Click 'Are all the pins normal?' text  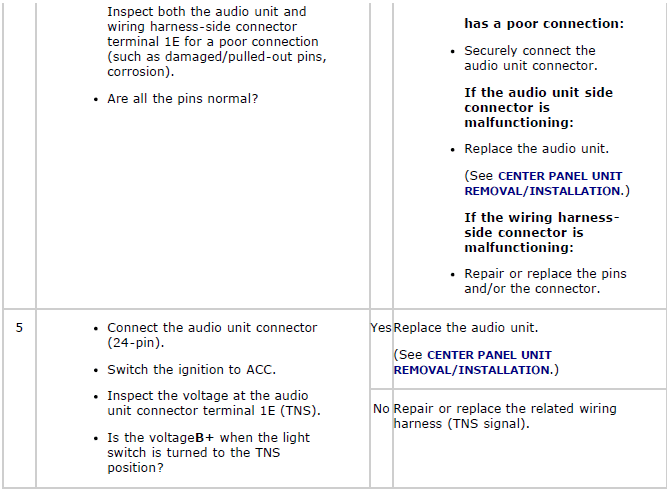pyautogui.click(x=183, y=99)
